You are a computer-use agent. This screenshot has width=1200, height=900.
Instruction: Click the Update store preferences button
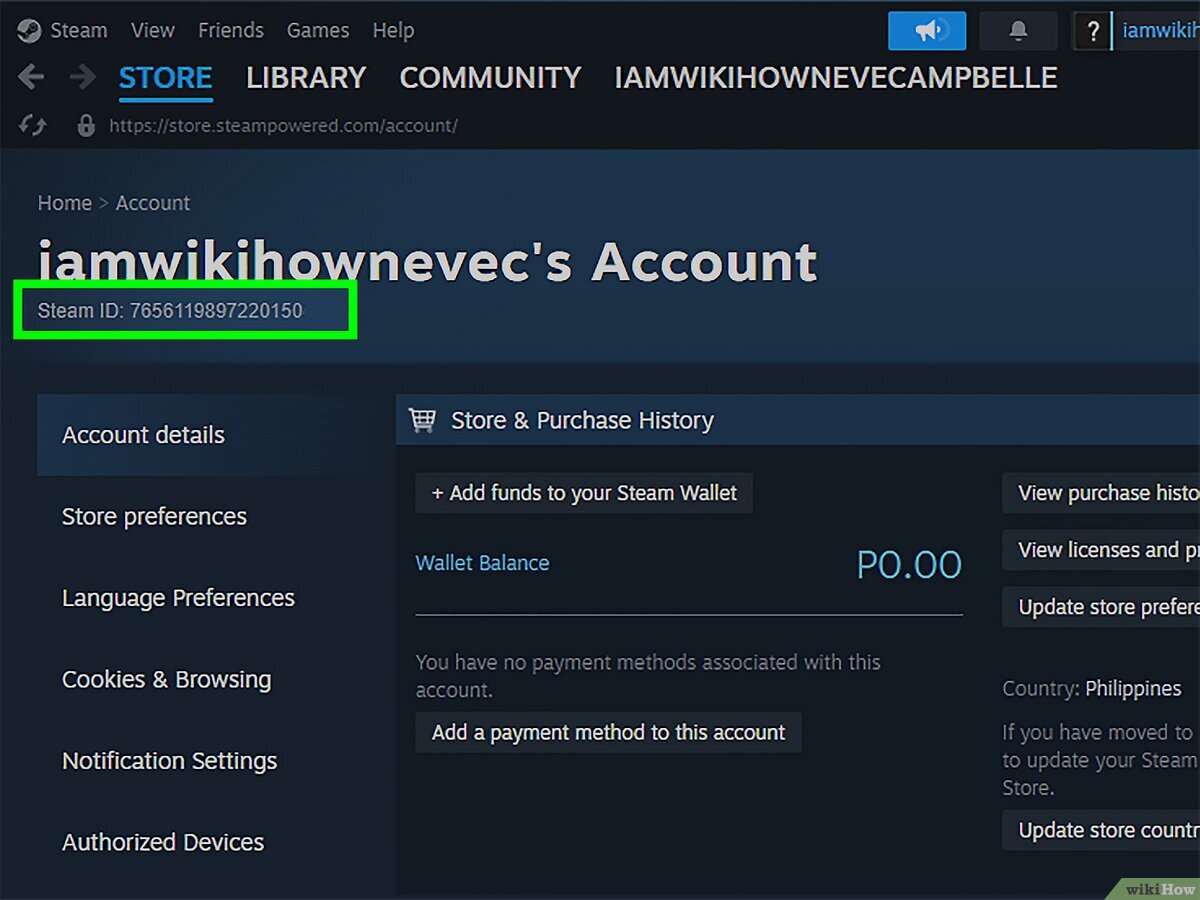tap(1101, 607)
